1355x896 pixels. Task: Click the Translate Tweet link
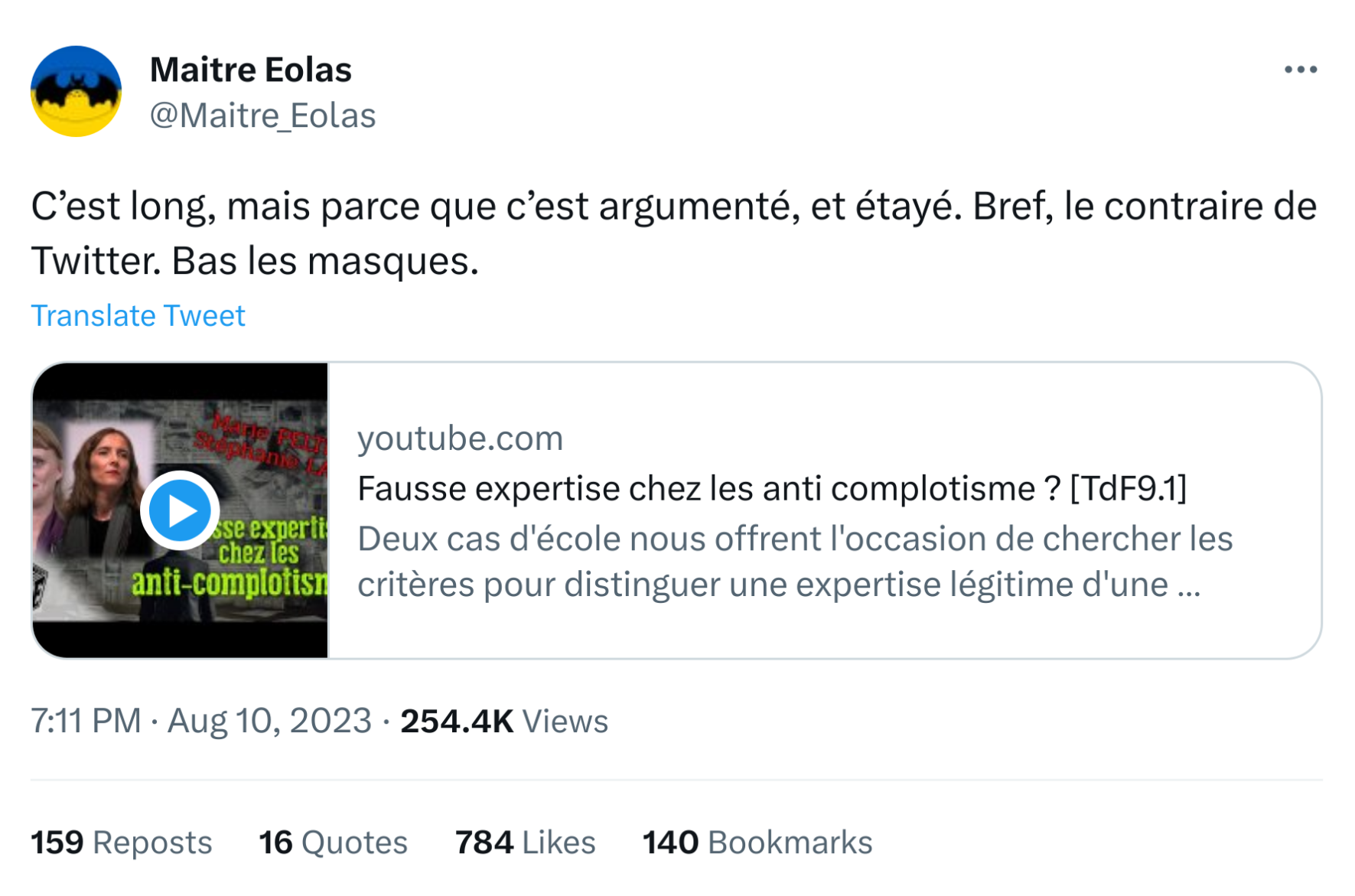138,315
